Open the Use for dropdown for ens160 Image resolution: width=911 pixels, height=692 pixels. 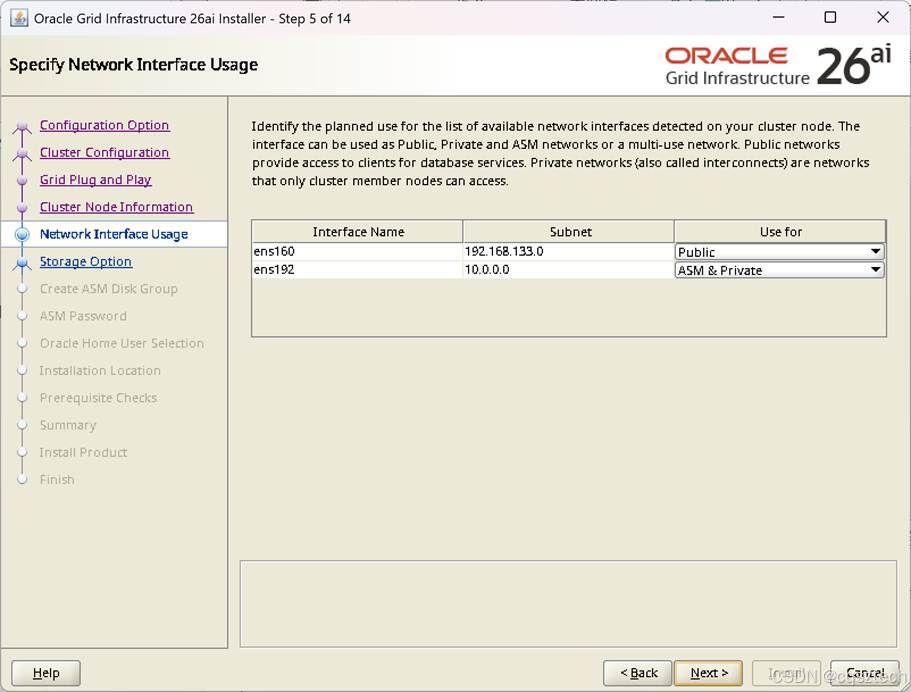tap(780, 252)
